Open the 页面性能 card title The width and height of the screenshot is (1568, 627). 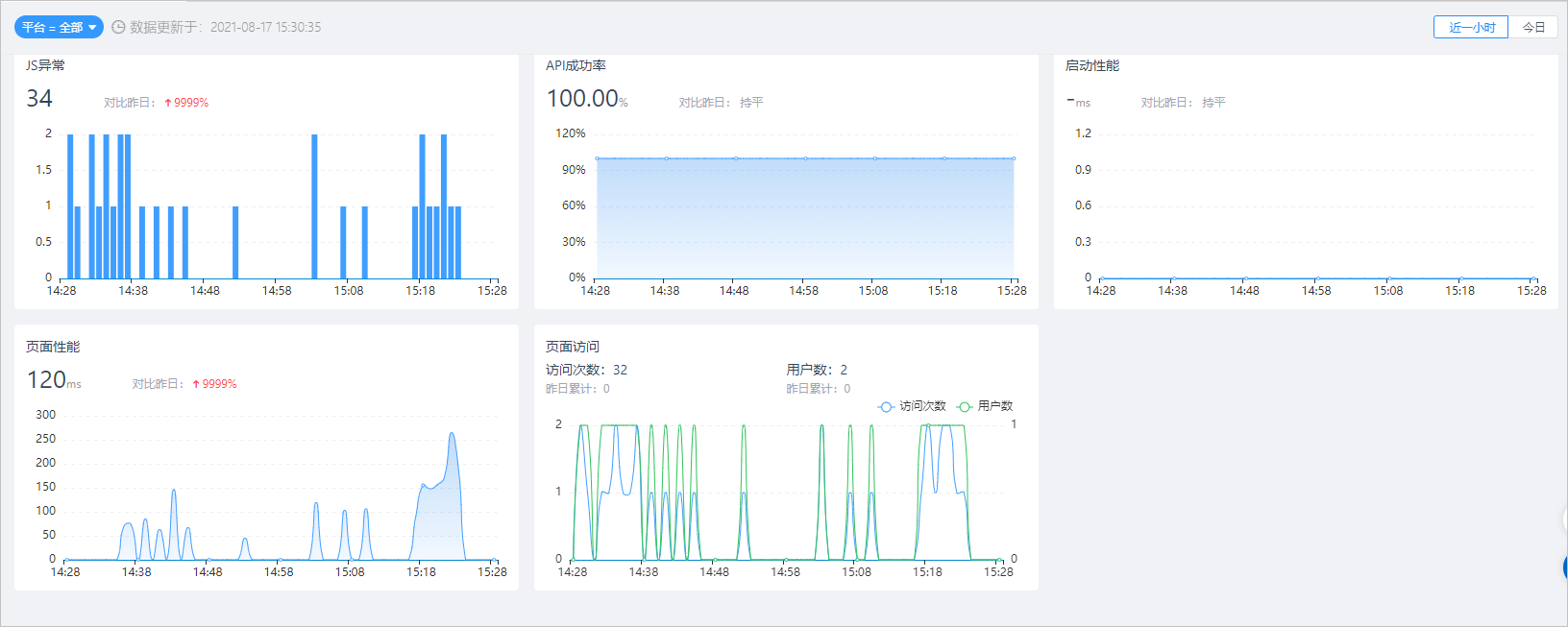point(53,347)
